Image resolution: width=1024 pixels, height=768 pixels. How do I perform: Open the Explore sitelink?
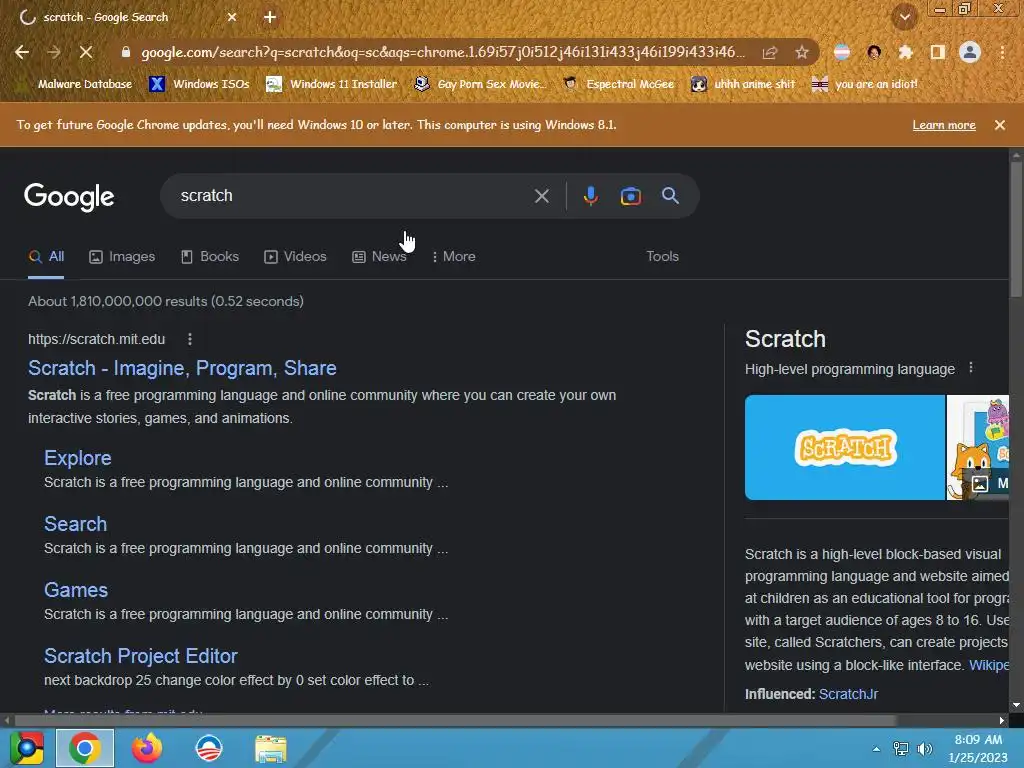pyautogui.click(x=78, y=458)
